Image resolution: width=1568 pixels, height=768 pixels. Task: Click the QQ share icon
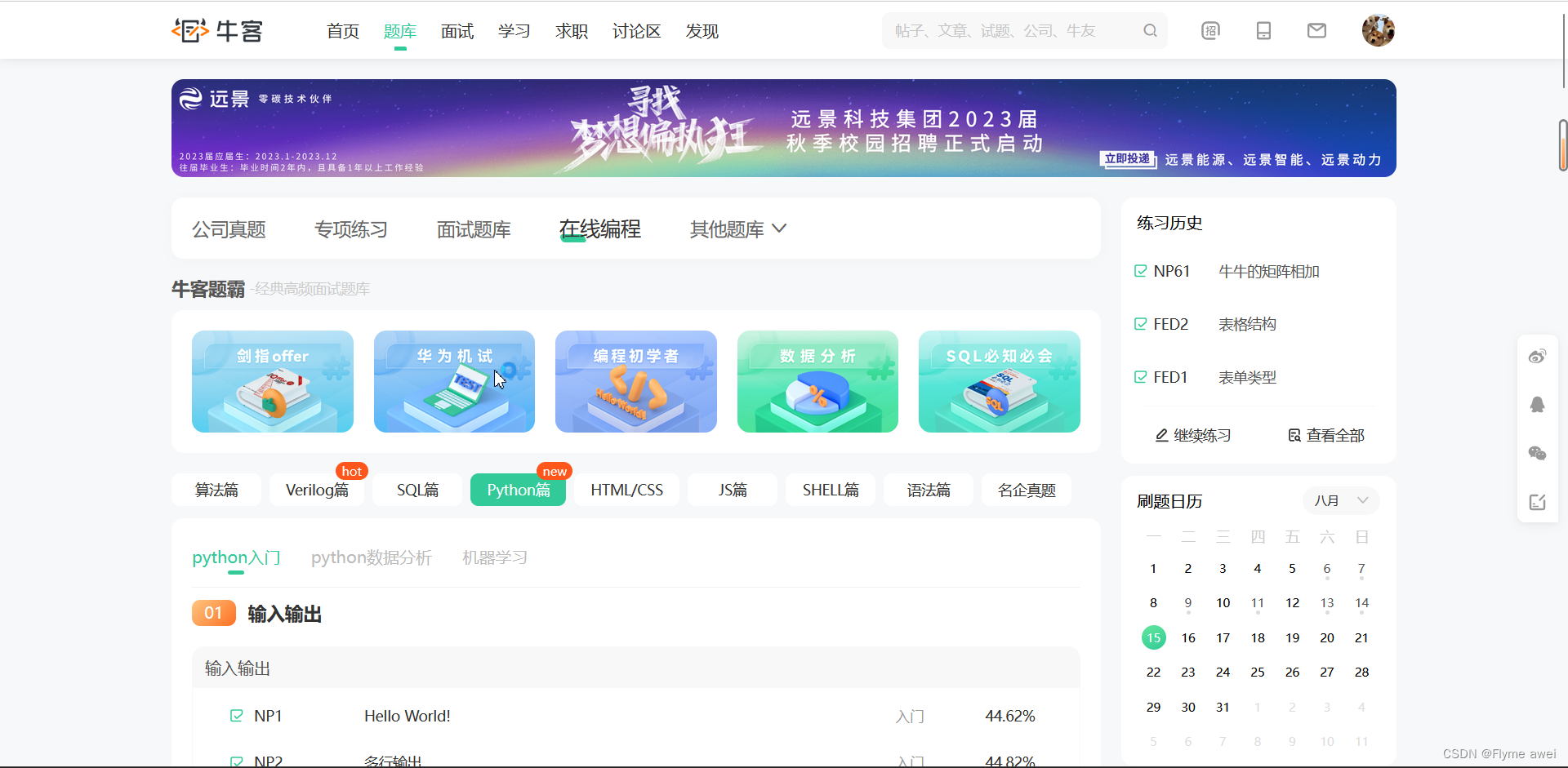point(1537,405)
